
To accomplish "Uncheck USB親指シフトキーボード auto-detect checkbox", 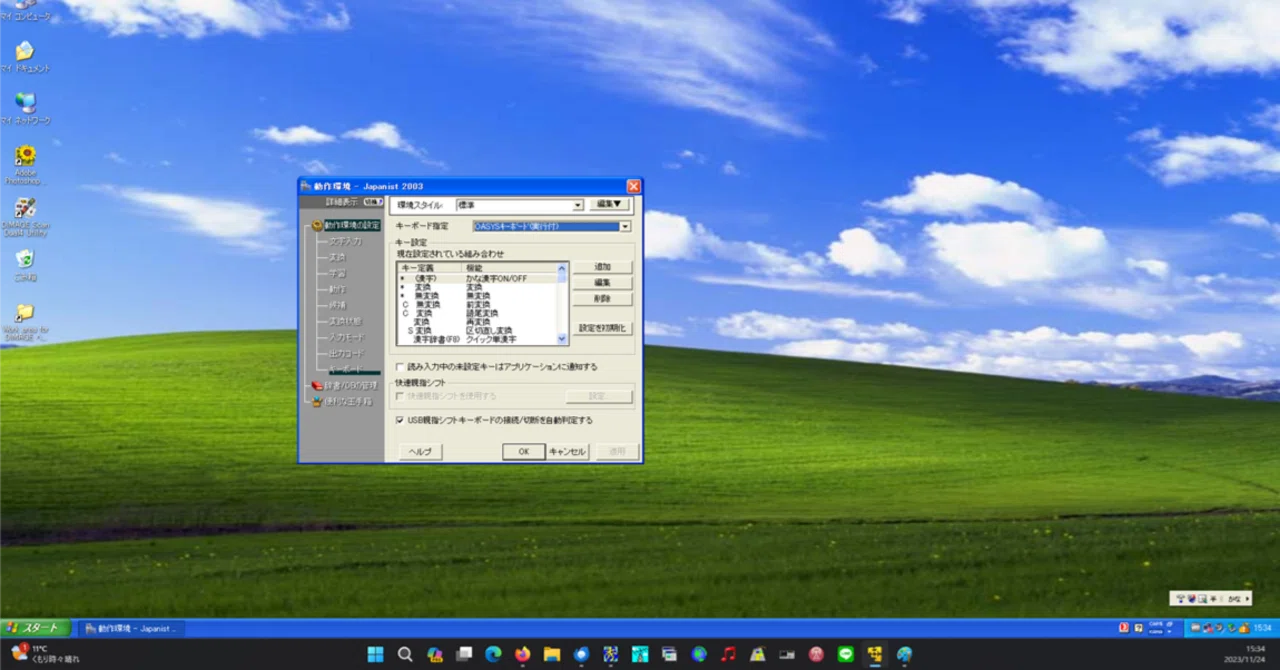I will [x=400, y=420].
